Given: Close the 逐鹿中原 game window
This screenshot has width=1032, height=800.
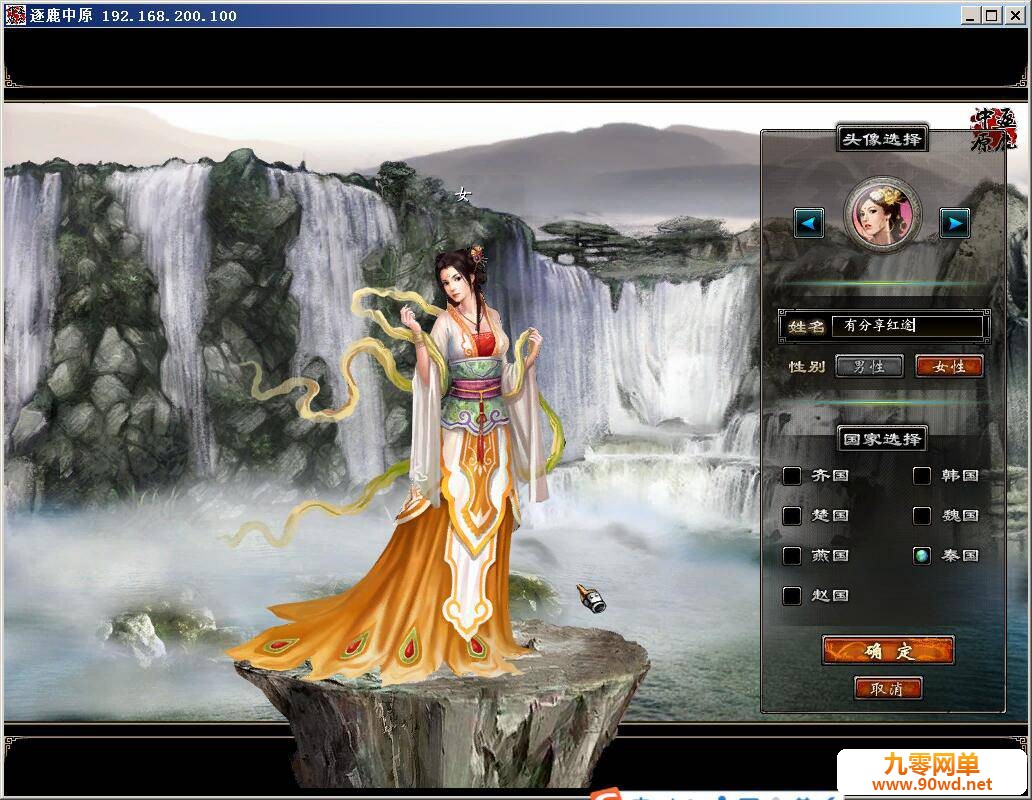Looking at the screenshot, I should click(x=1016, y=15).
